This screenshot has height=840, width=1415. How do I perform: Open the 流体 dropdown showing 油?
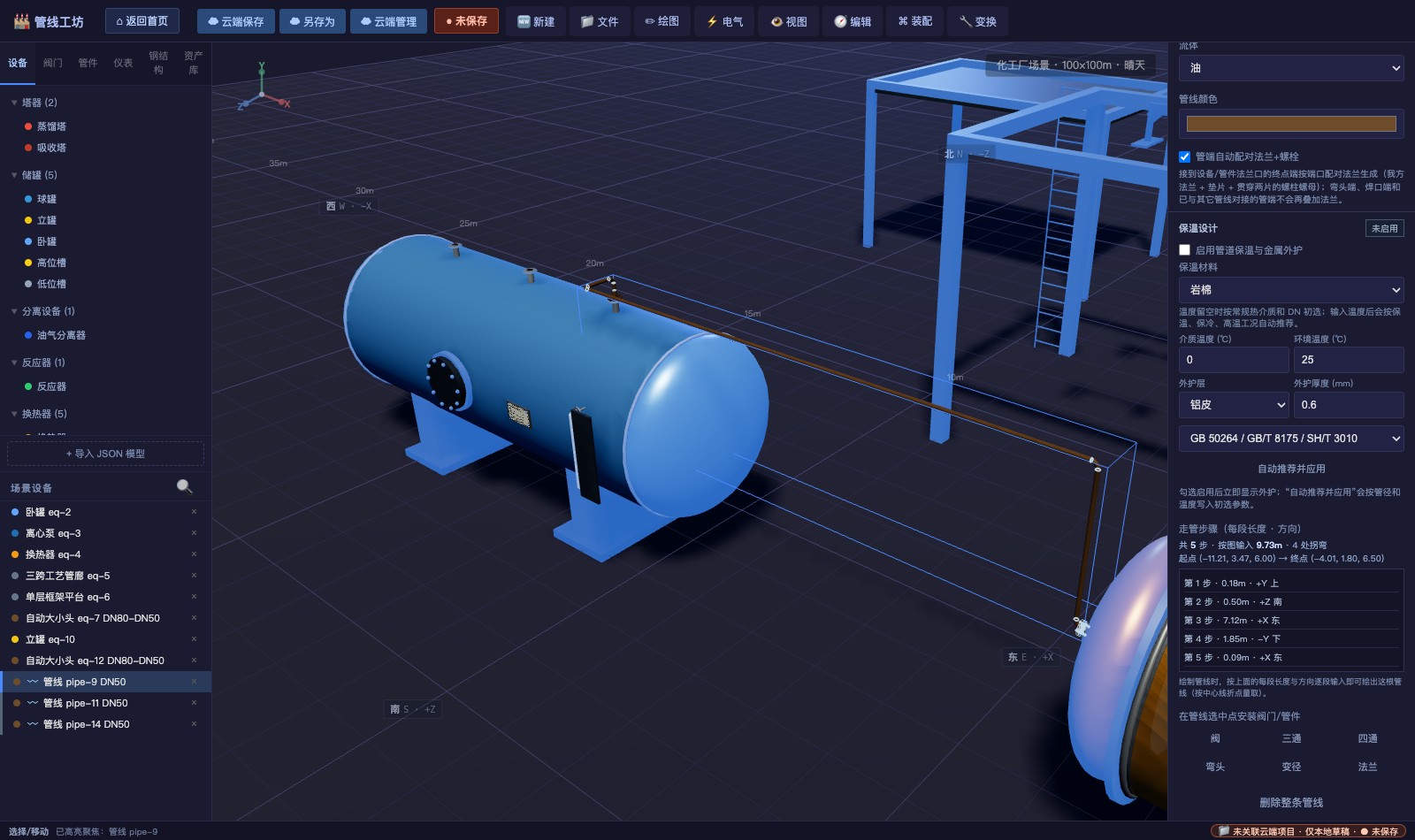point(1291,68)
